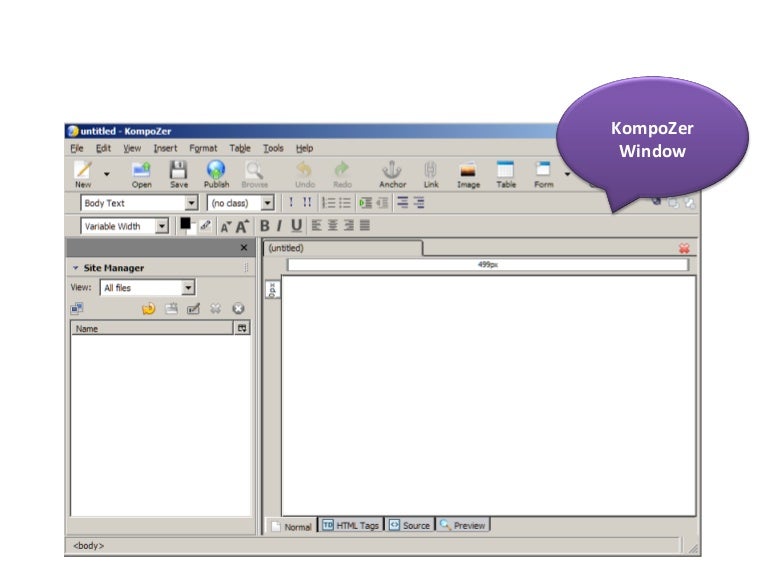This screenshot has height=576, width=768.
Task: Open the Body Text paragraph format dropdown
Action: 191,203
